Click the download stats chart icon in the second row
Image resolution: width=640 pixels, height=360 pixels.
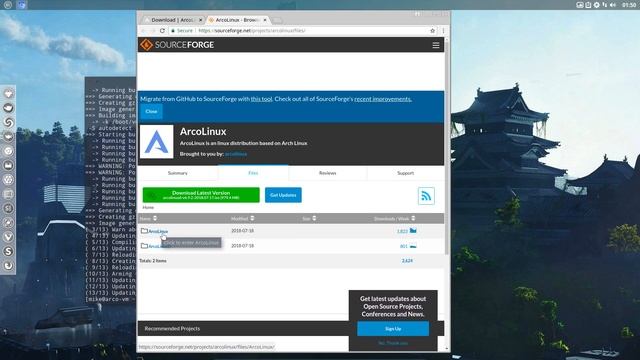pos(413,246)
